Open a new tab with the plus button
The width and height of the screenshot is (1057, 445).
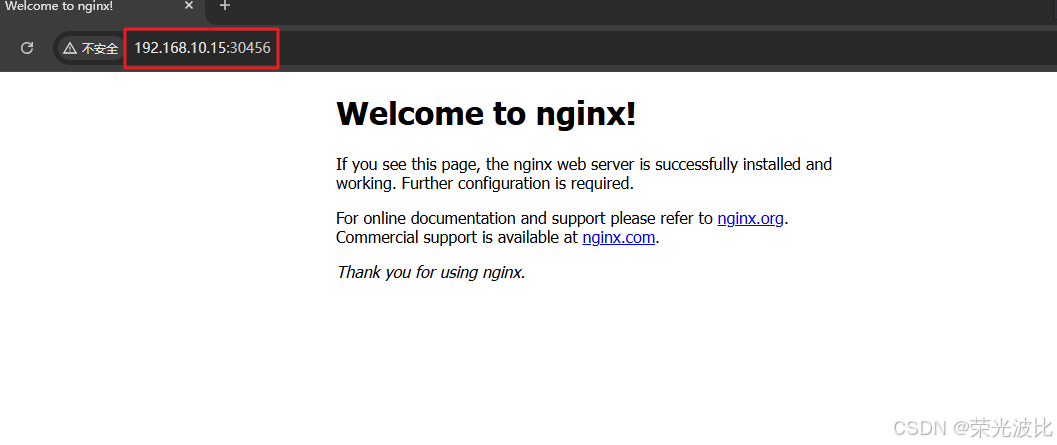pos(225,6)
